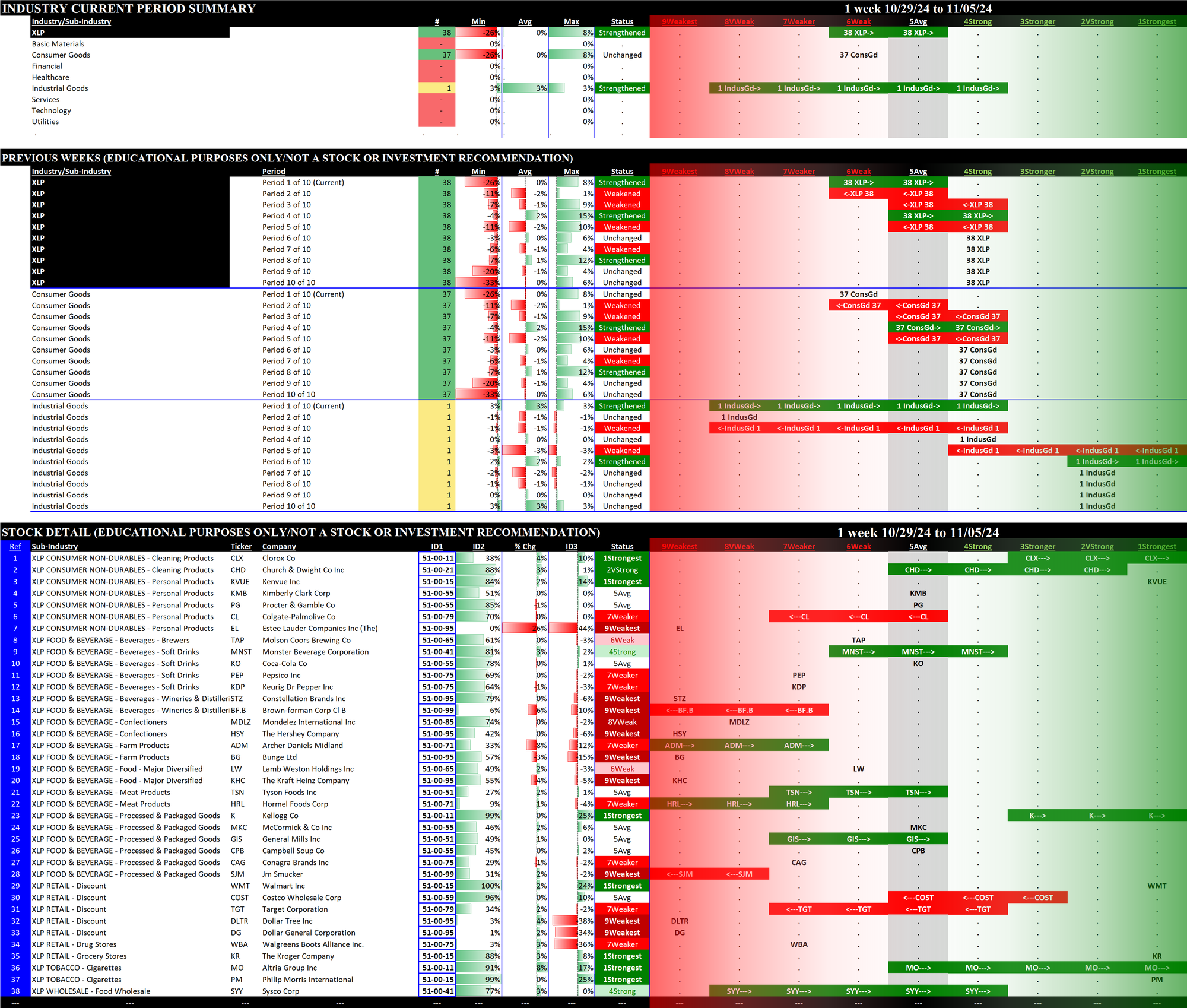
Task: Select the Walmart Inc company cell
Action: [x=284, y=886]
